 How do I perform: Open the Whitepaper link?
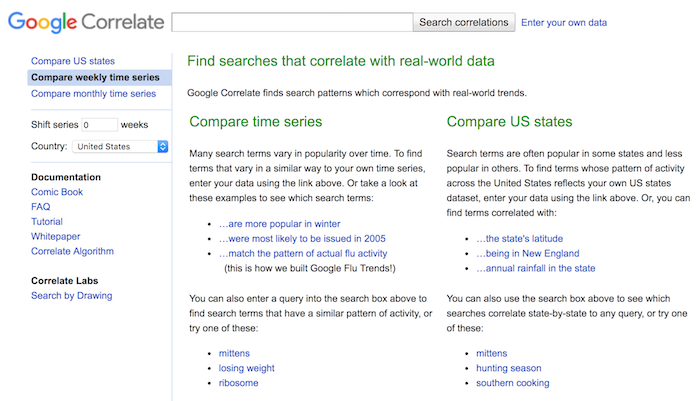[56, 236]
